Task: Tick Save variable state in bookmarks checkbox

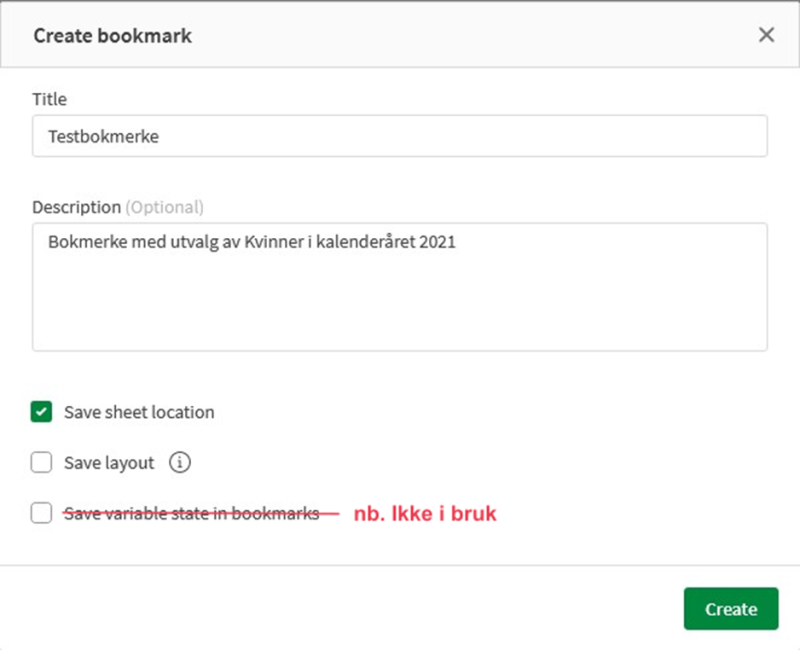Action: [41, 513]
